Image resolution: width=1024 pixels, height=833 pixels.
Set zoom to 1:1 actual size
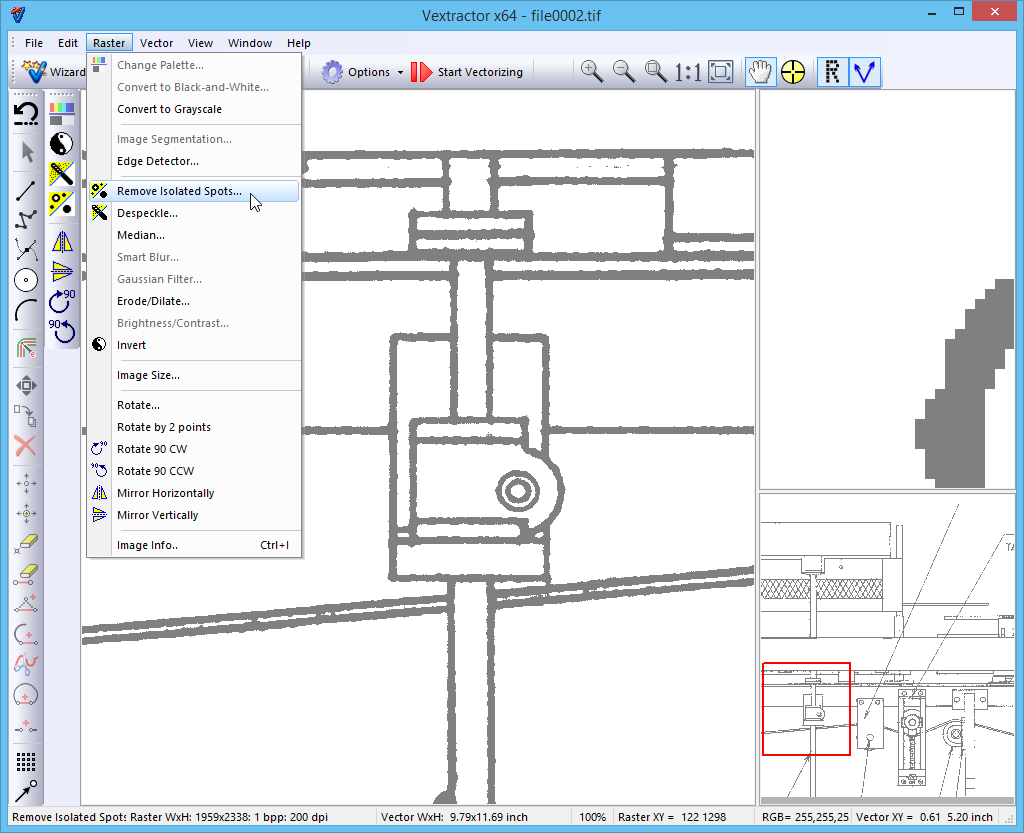[x=688, y=72]
